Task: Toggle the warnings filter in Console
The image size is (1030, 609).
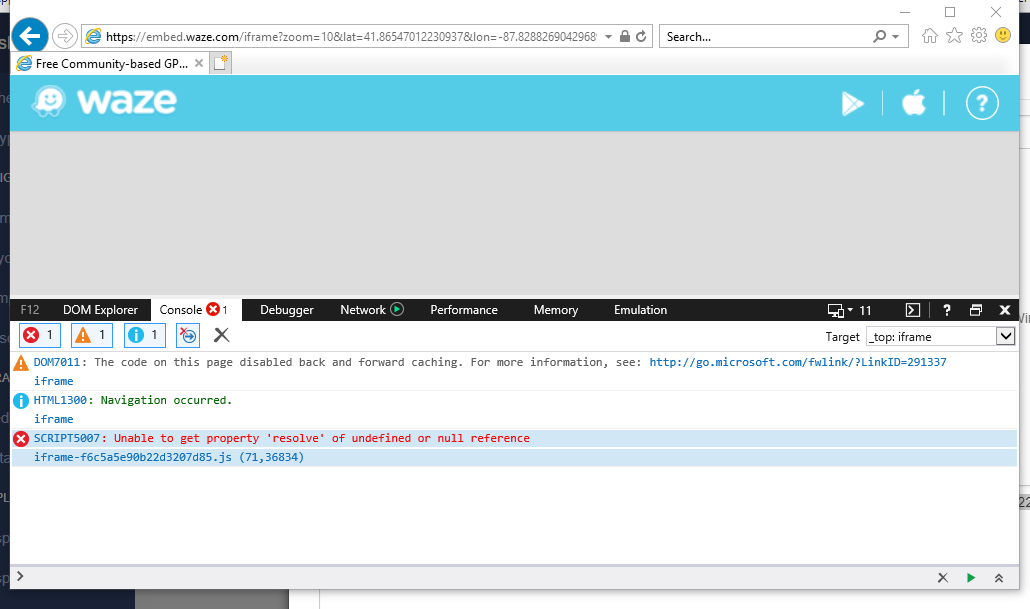Action: (92, 335)
